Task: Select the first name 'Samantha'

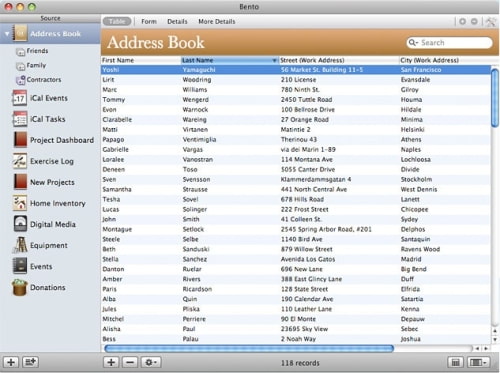Action: pyautogui.click(x=117, y=189)
